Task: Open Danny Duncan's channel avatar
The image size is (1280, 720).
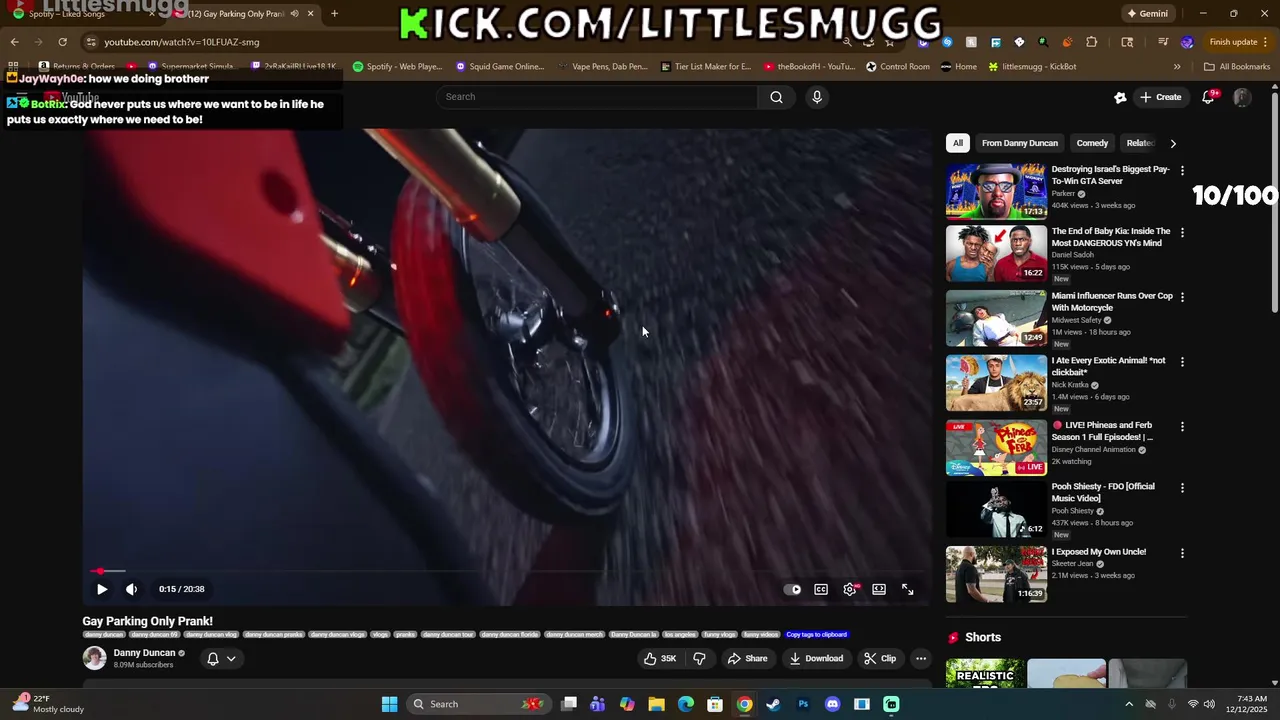Action: click(94, 658)
